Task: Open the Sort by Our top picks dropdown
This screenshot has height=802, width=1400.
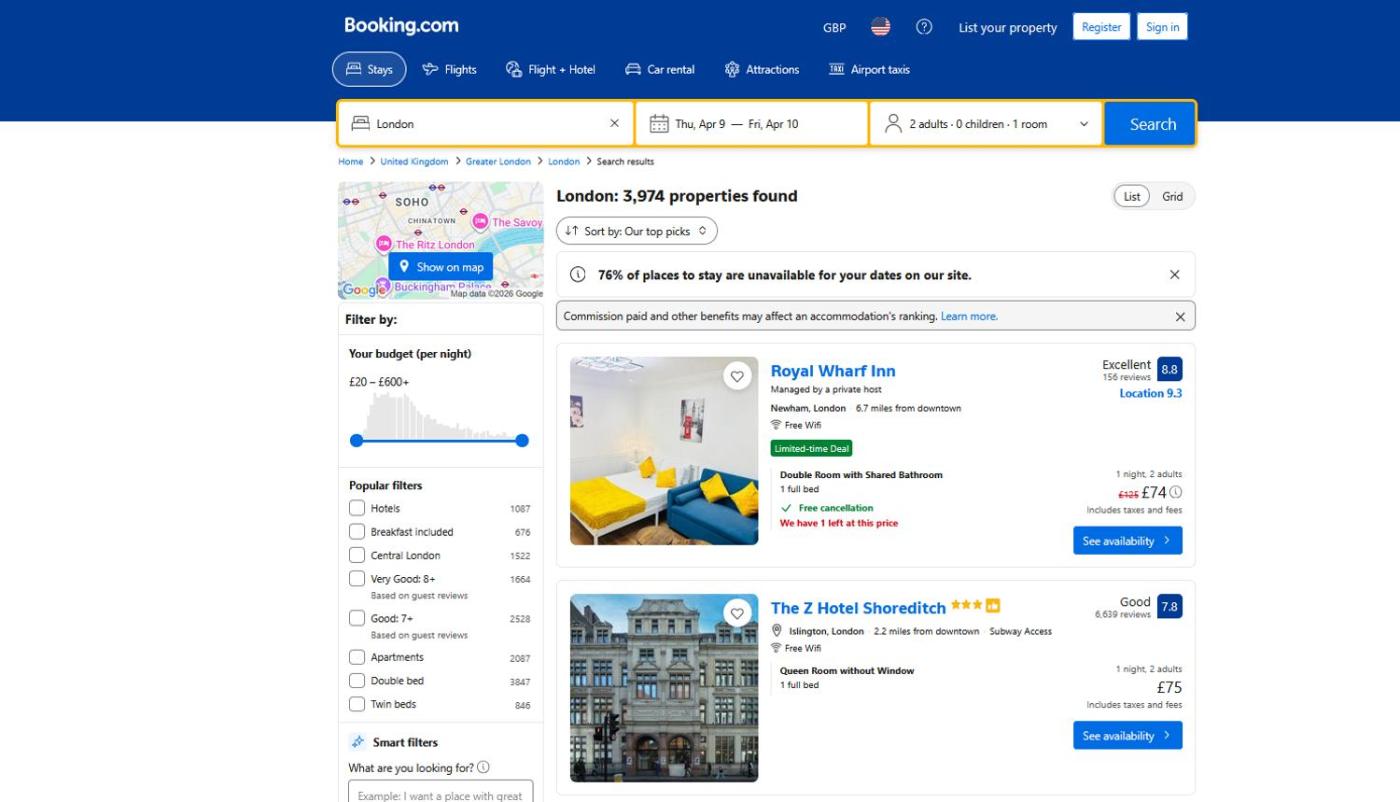Action: click(636, 231)
